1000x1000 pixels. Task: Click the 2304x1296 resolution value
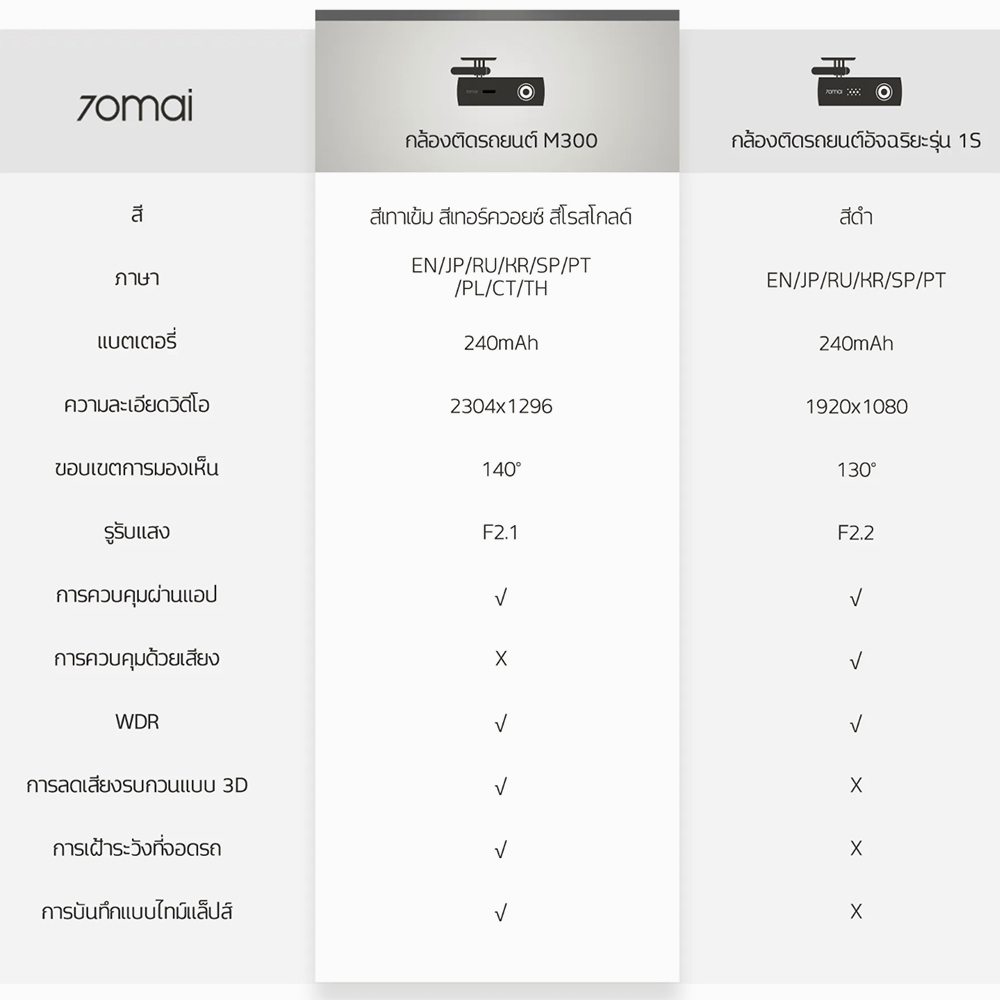tap(501, 406)
